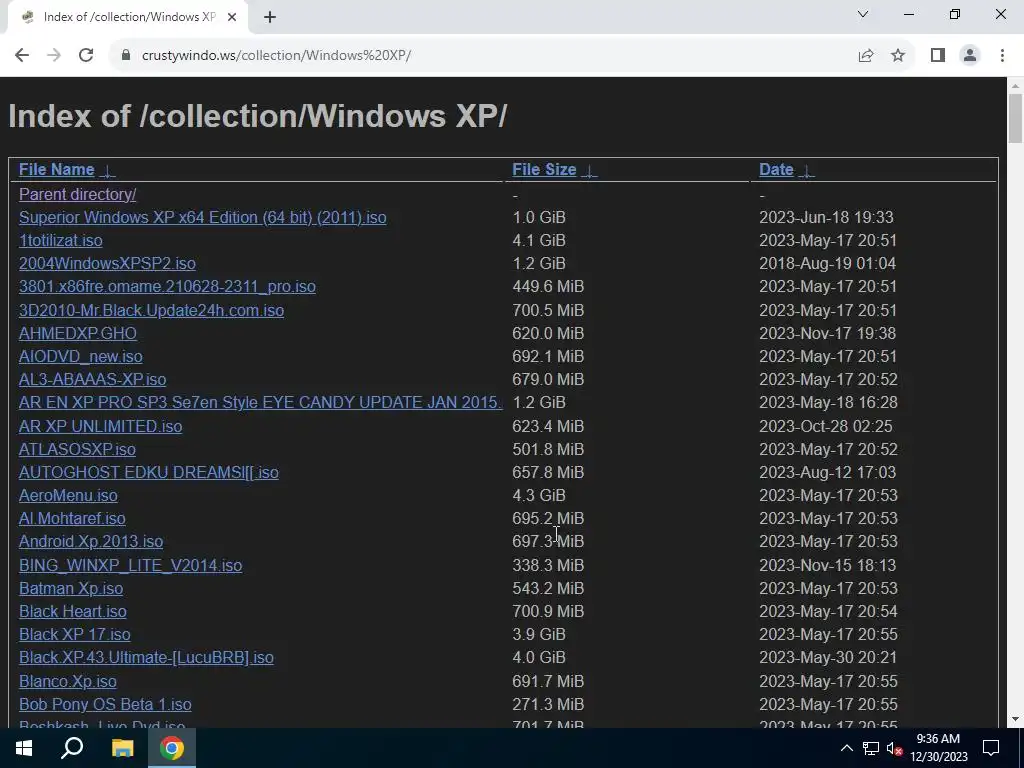Open the Windows Start menu
The width and height of the screenshot is (1024, 768).
pyautogui.click(x=24, y=748)
